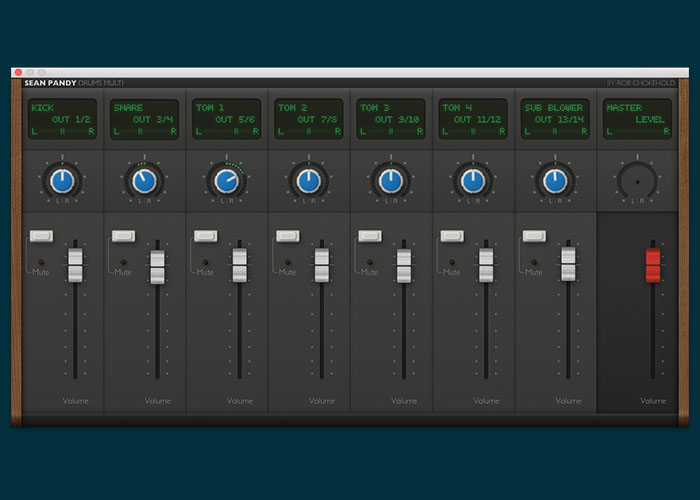Click the Tom 2 volume fader handle
Screen dimensions: 700x500
point(321,266)
